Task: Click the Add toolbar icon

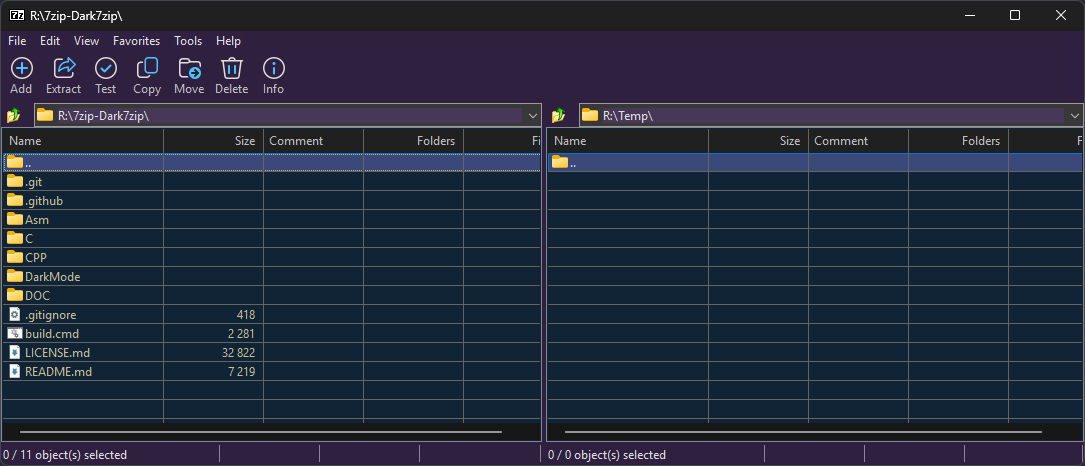Action: click(x=21, y=69)
